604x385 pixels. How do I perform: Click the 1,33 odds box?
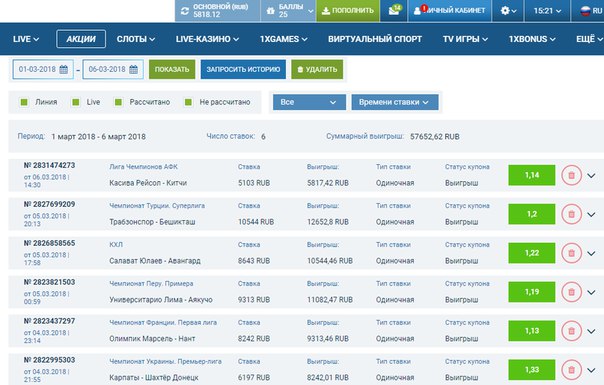532,370
